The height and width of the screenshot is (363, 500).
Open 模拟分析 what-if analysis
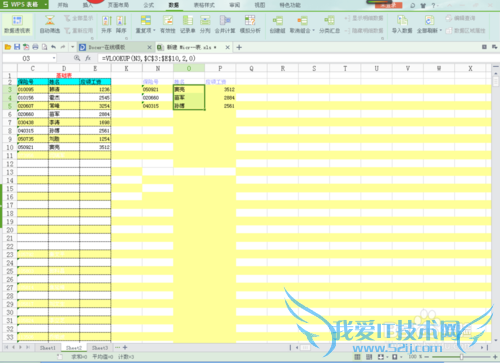point(250,24)
